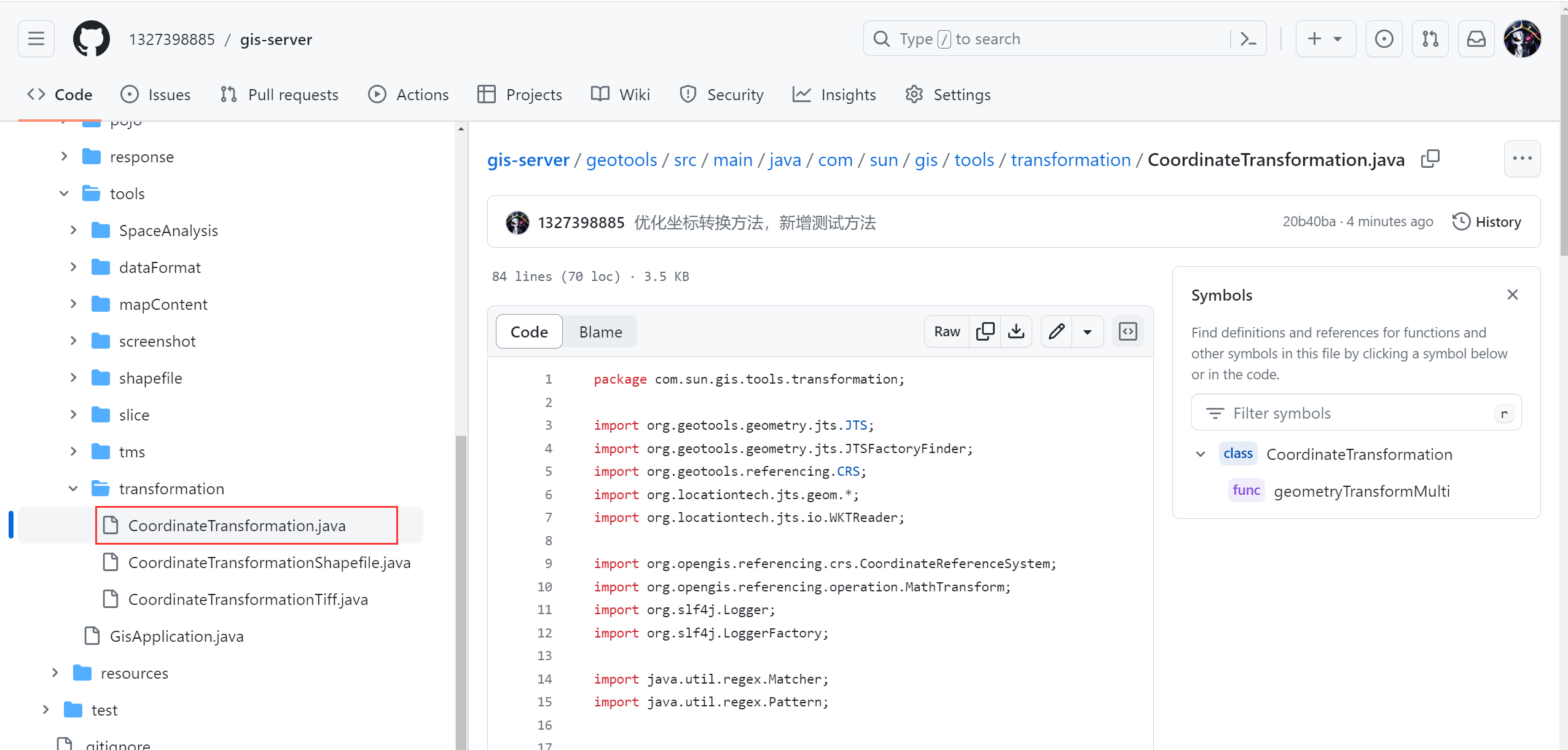
Task: Open the Pull requests tab
Action: coord(280,95)
